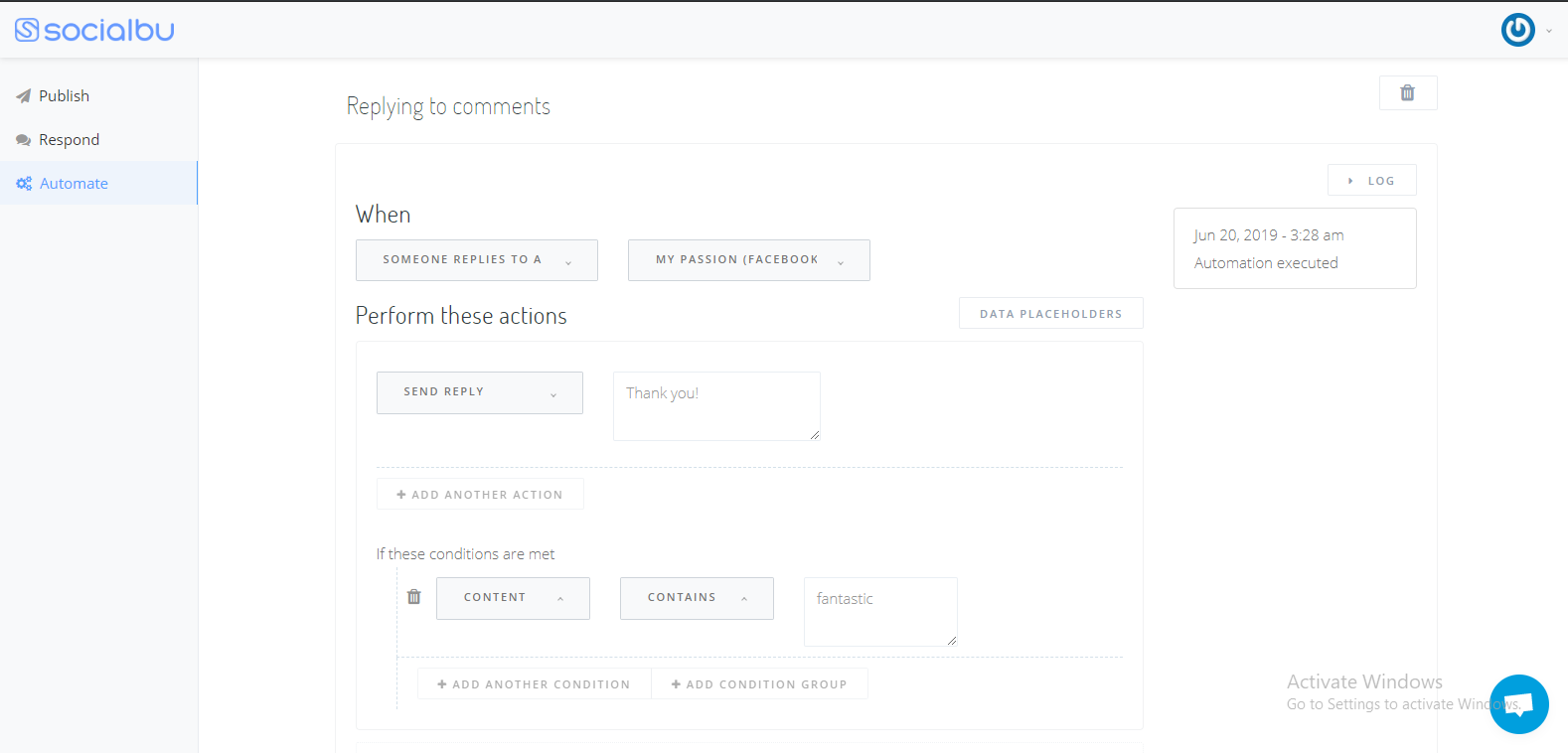Expand the 'Someone replies to a' trigger dropdown
The width and height of the screenshot is (1568, 753).
[477, 260]
